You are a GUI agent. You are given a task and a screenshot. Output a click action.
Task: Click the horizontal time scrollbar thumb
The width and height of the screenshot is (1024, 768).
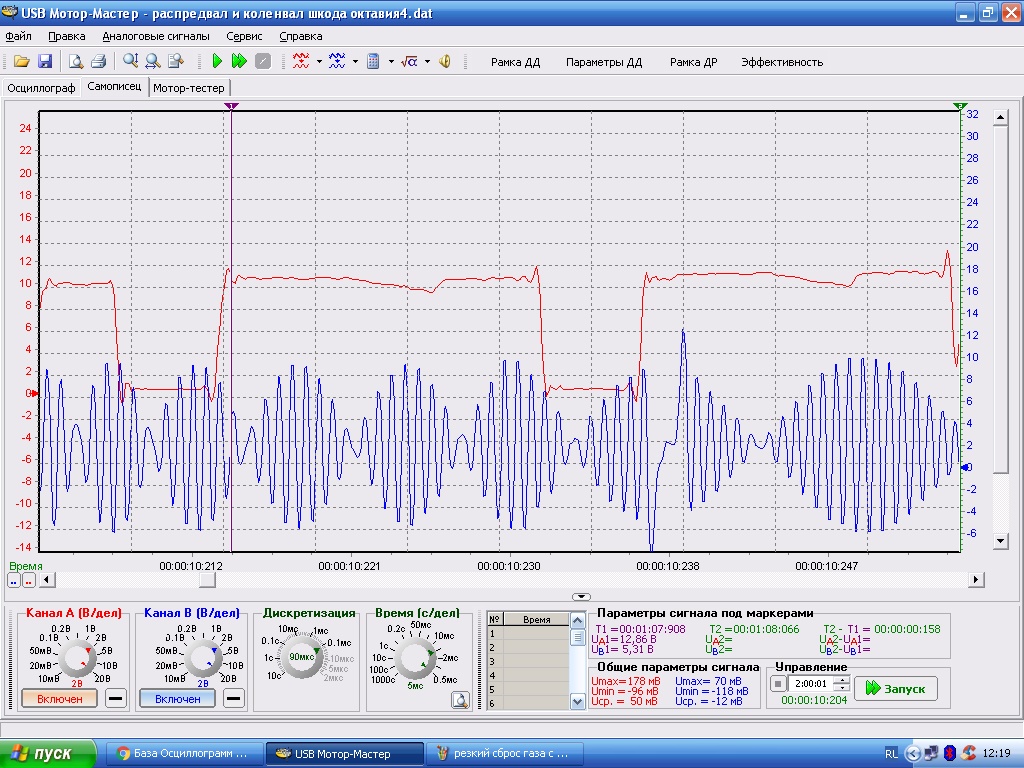tap(207, 579)
